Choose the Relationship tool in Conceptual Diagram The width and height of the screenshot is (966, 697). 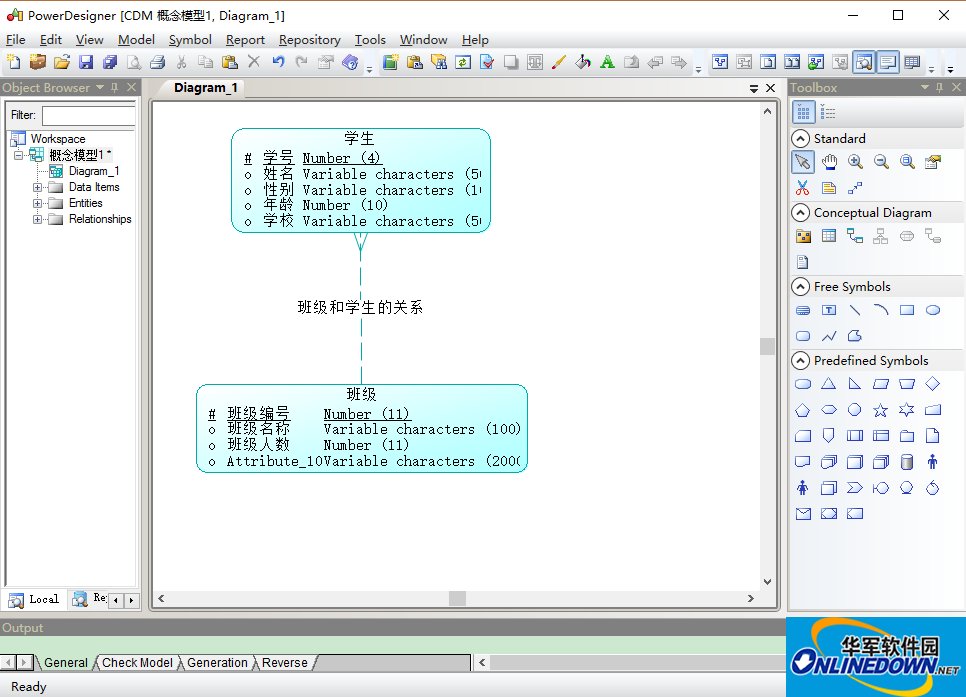855,236
